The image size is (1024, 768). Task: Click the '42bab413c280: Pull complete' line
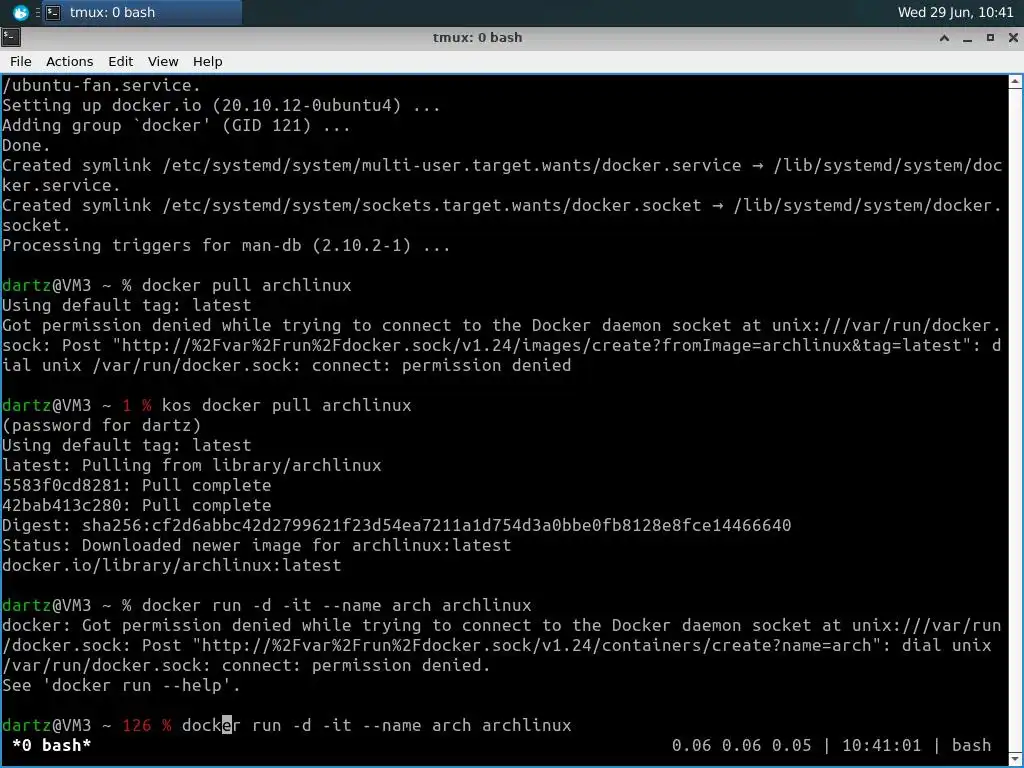click(136, 505)
